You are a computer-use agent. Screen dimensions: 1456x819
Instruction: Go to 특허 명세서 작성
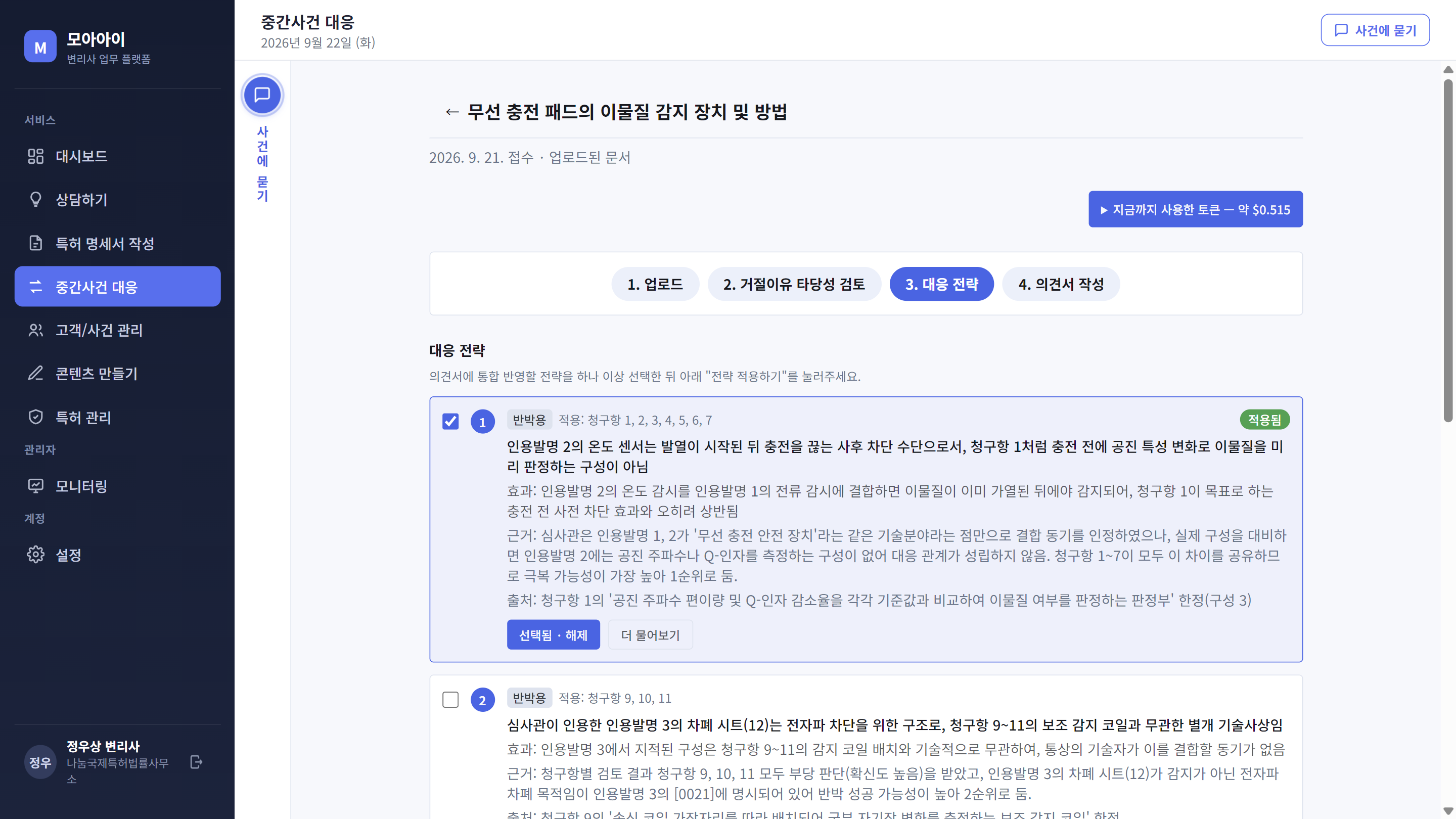(118, 243)
